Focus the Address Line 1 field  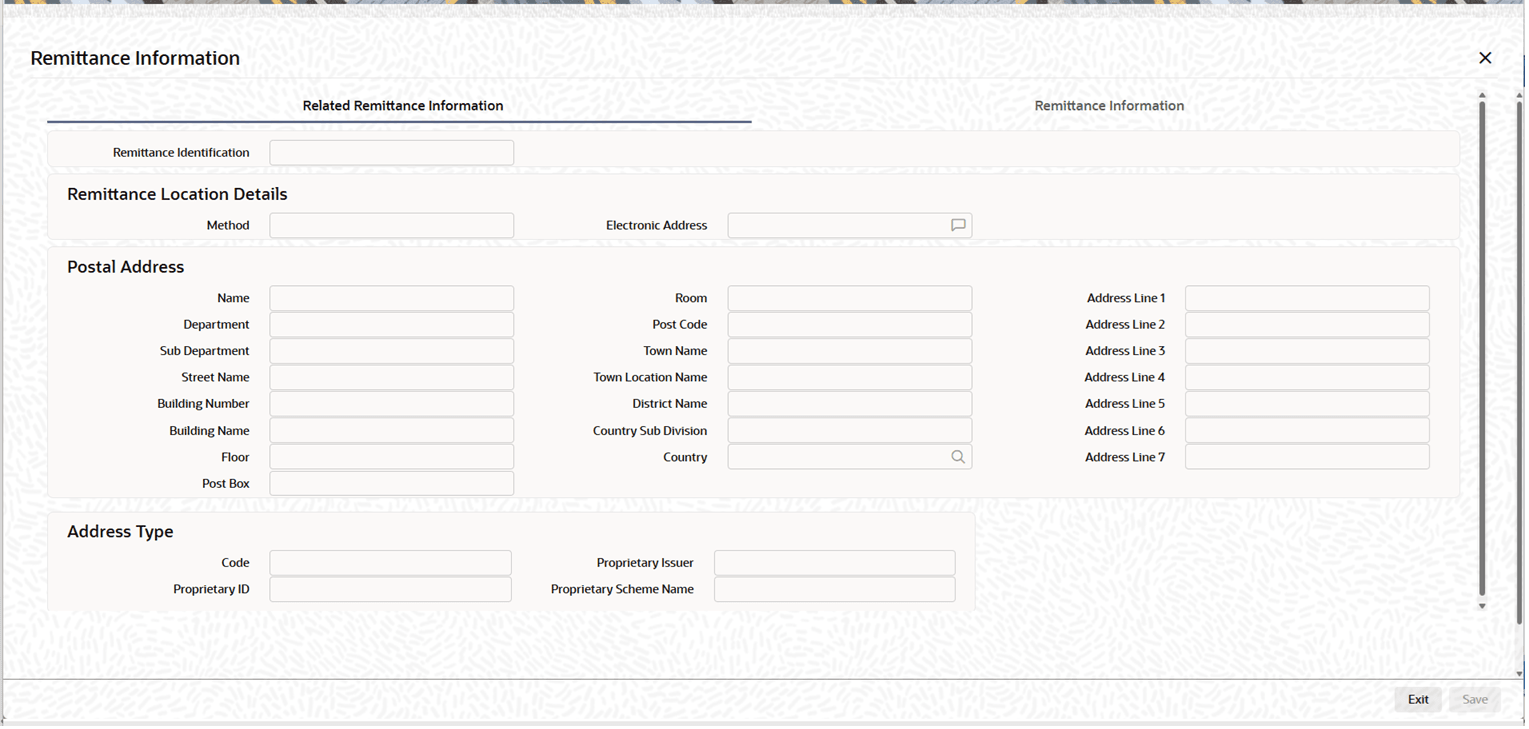pyautogui.click(x=1307, y=298)
